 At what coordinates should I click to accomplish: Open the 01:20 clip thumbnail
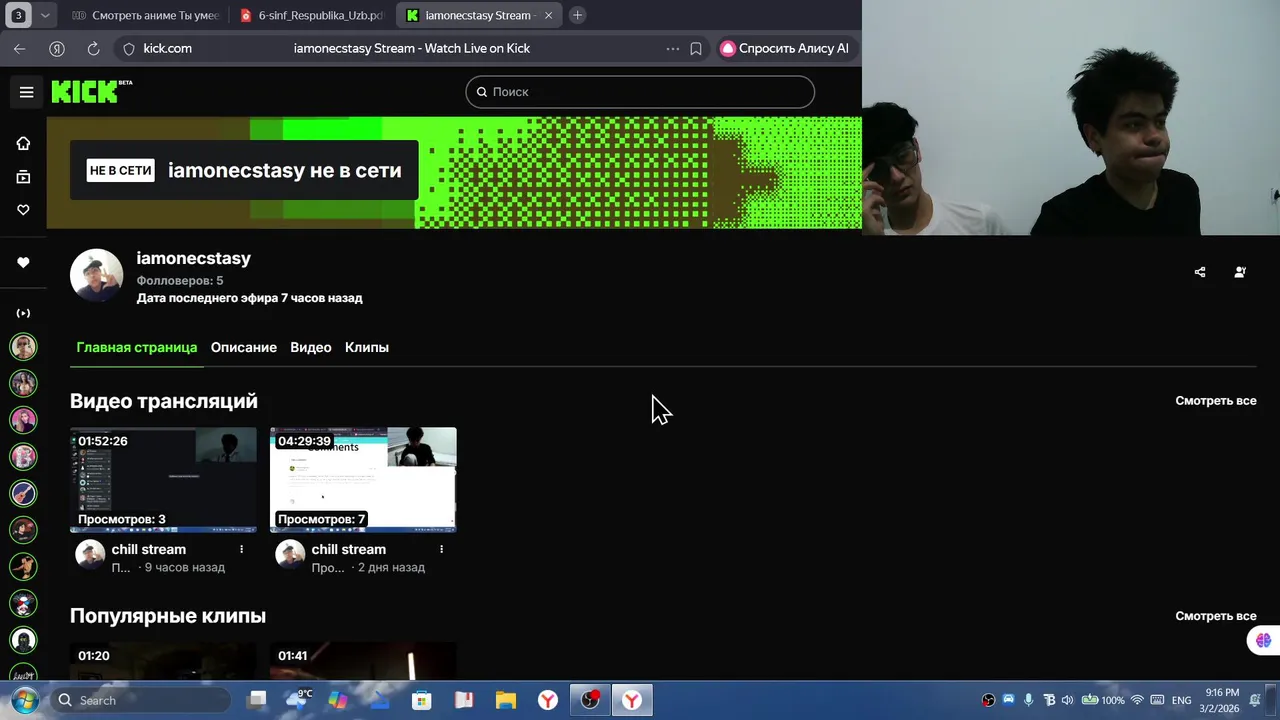click(163, 661)
